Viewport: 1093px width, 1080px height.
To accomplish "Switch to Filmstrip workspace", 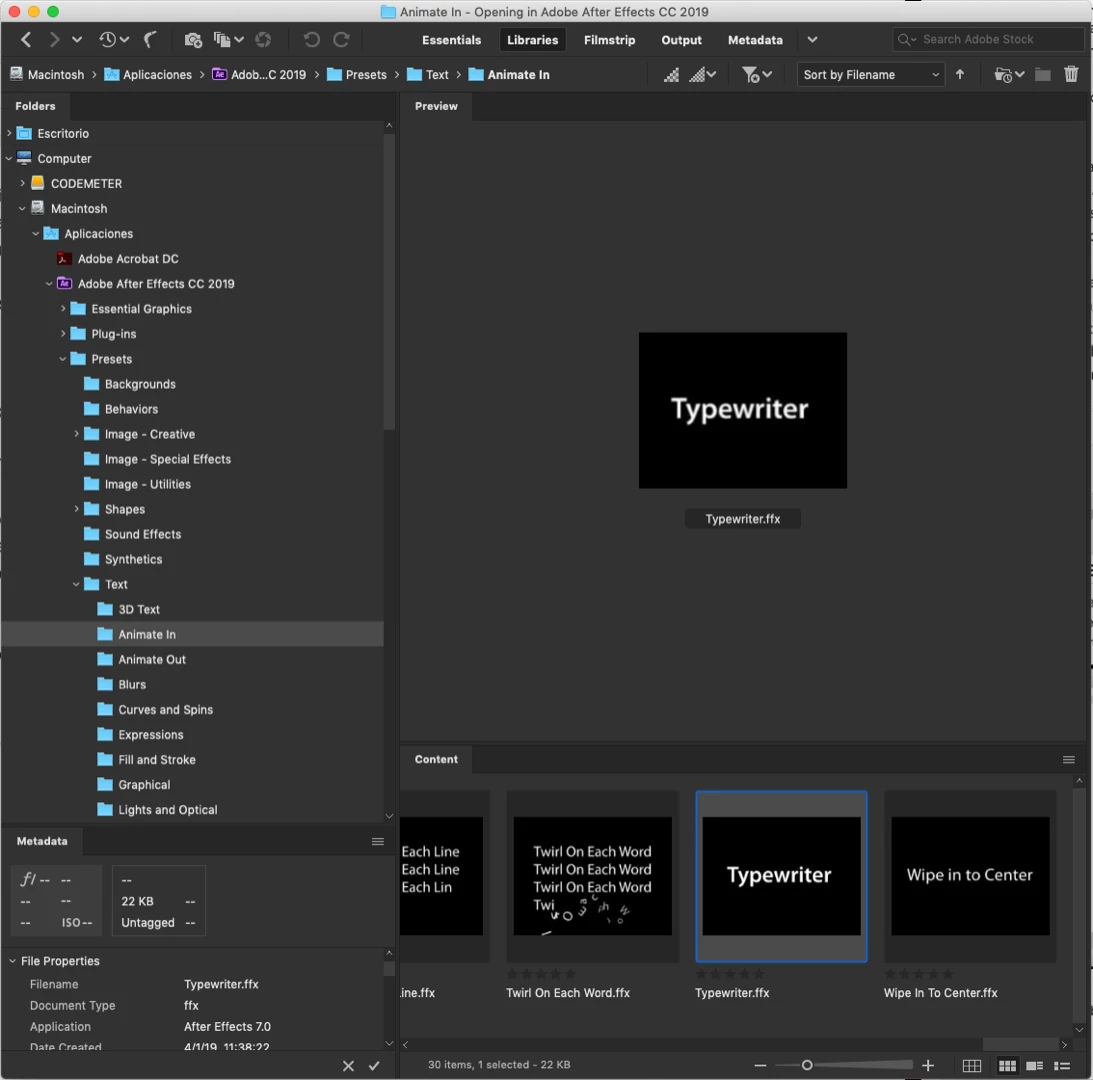I will 609,40.
